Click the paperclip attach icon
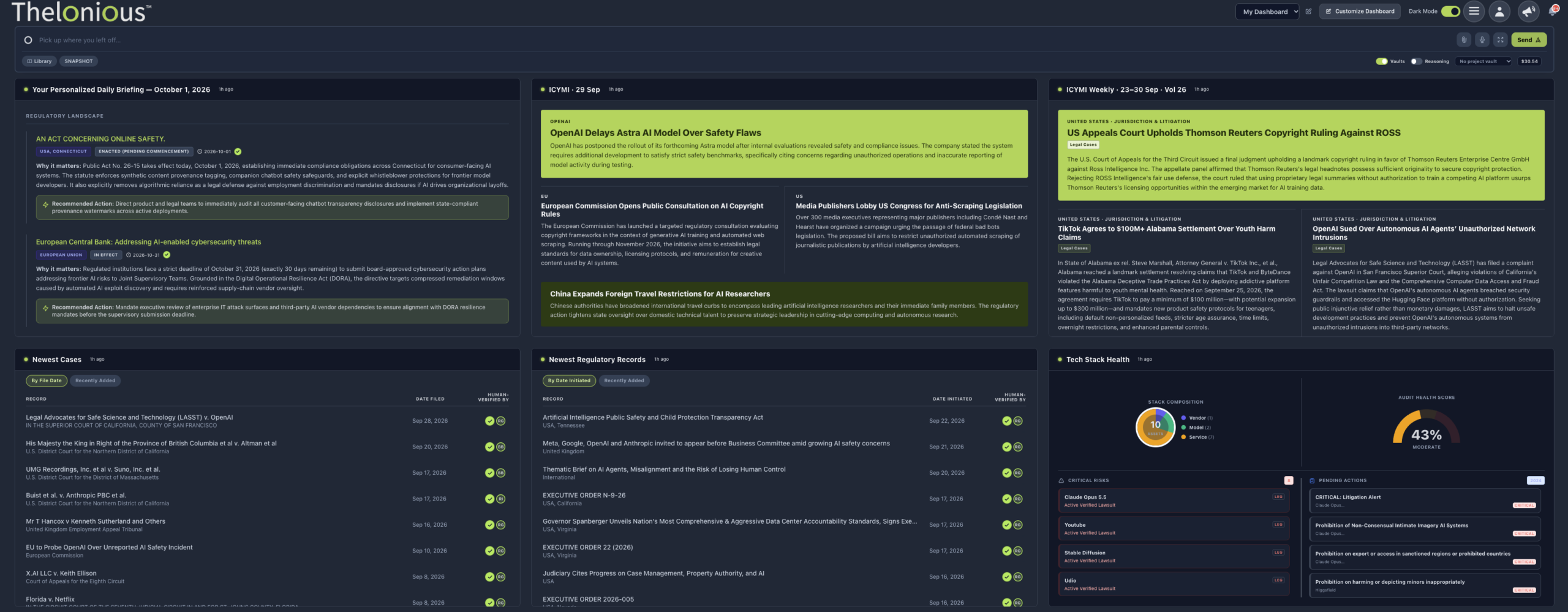1568x612 pixels. tap(1464, 40)
